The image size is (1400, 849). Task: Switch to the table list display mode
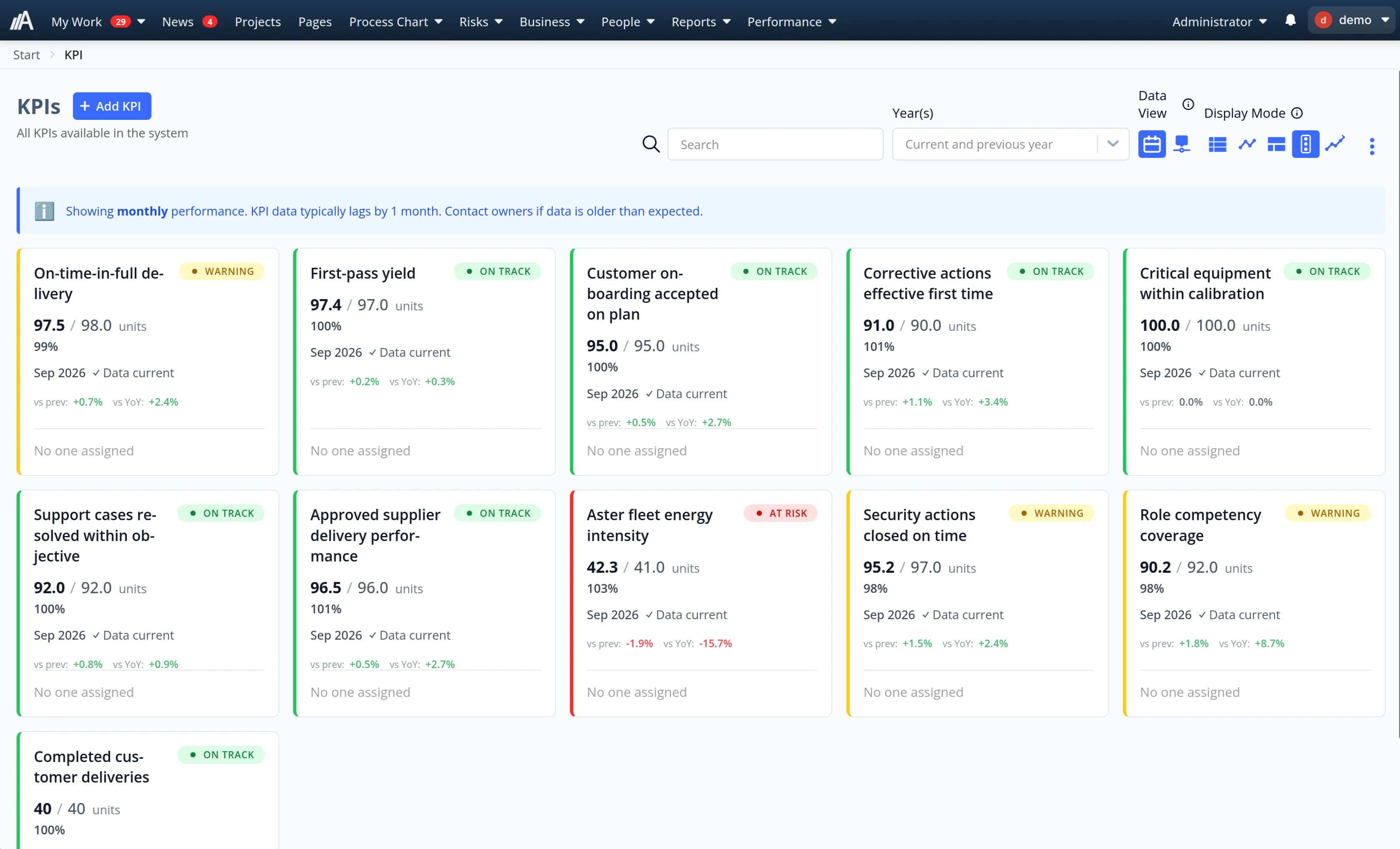1217,144
